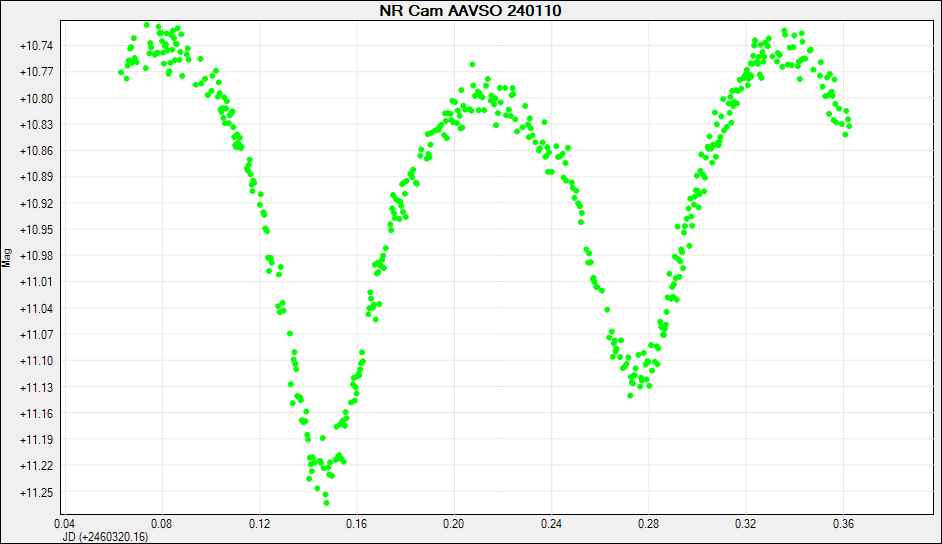This screenshot has width=942, height=544.
Task: Select the +11.25 magnitude tick label
Action: click(36, 492)
